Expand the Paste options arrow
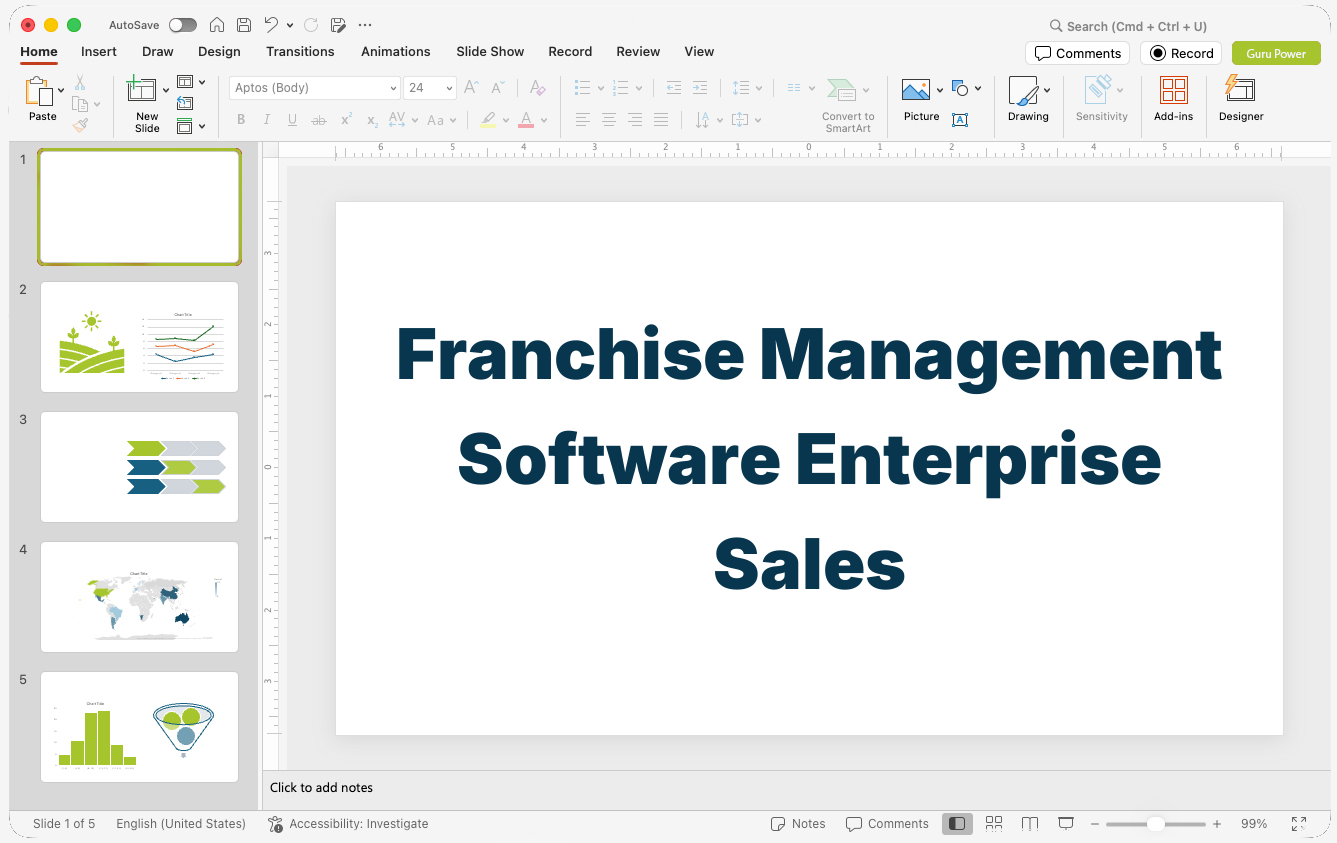This screenshot has height=843, width=1337. pyautogui.click(x=61, y=90)
